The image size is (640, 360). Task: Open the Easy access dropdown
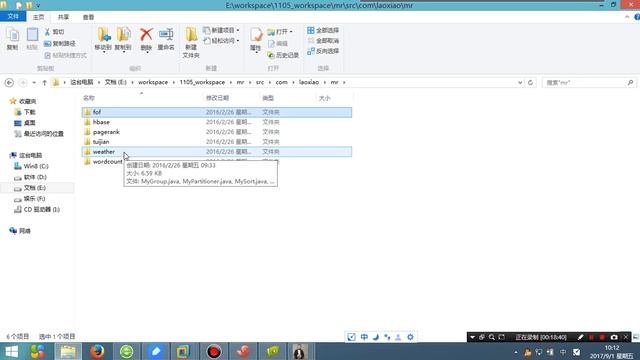click(x=221, y=41)
